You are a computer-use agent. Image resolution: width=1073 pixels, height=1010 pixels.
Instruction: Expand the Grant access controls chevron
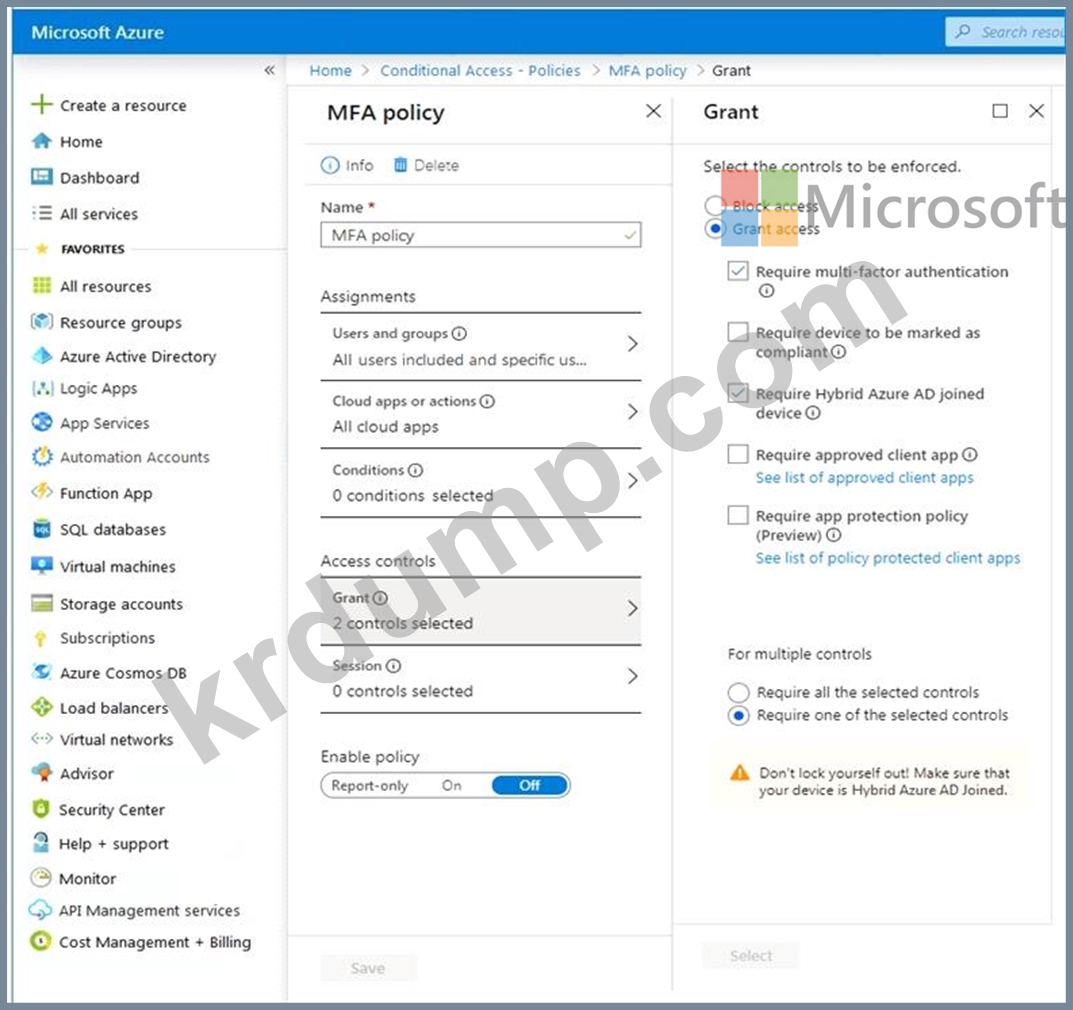[632, 608]
